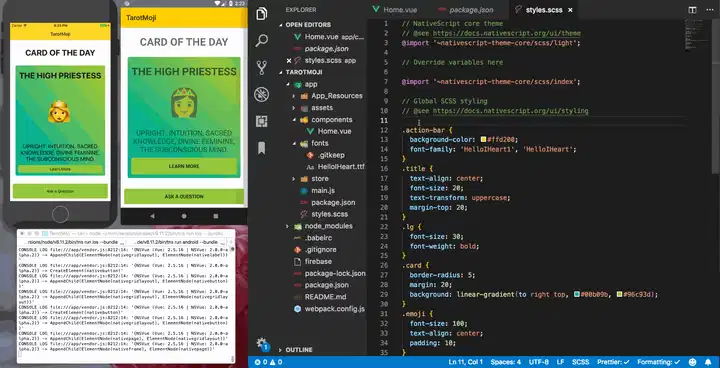Screen dimensions: 720x368
Task: Tap LEARN MORE on the Android emulator
Action: [x=184, y=166]
